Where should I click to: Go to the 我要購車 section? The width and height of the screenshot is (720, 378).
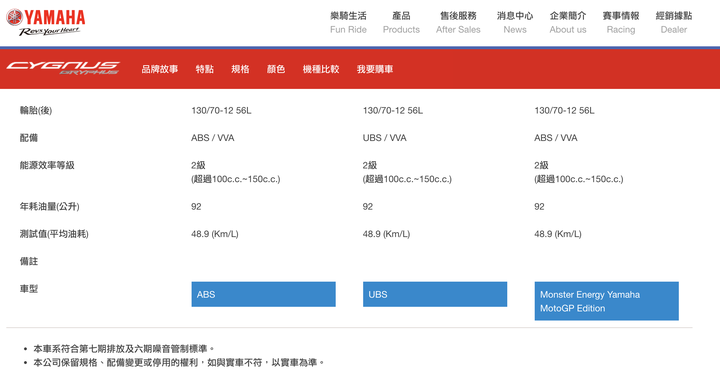(x=375, y=69)
